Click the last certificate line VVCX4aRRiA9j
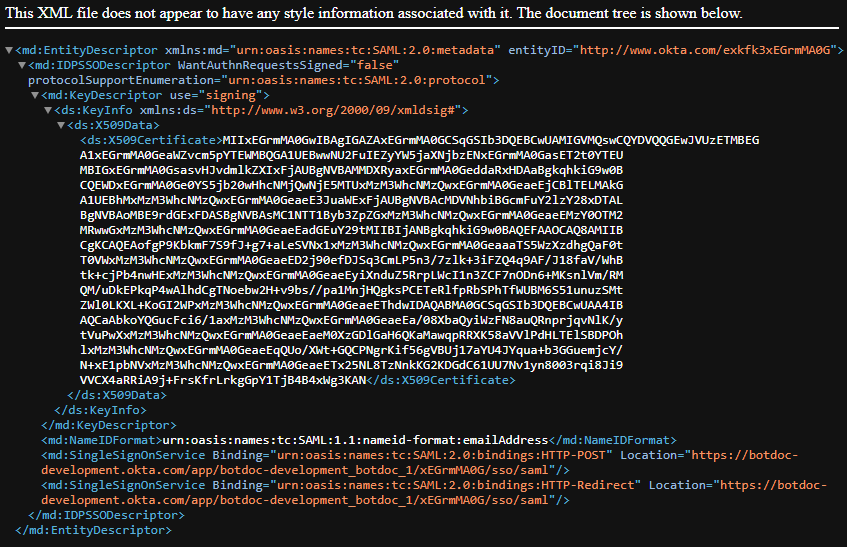The width and height of the screenshot is (847, 547). [223, 380]
